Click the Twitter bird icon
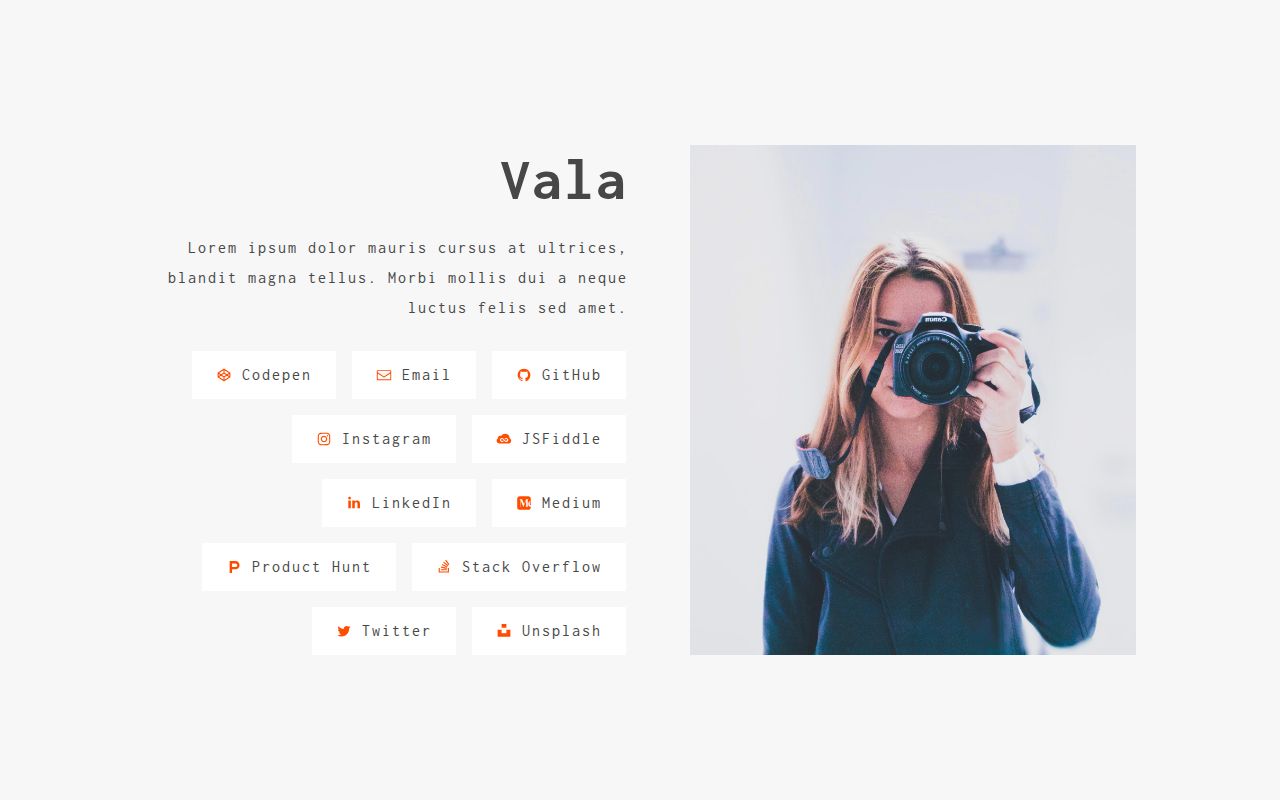Screen dimensions: 1280x800 tap(344, 631)
